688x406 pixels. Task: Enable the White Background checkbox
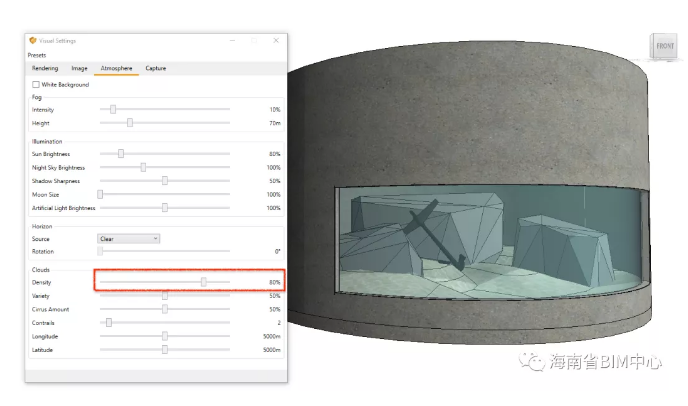(36, 84)
